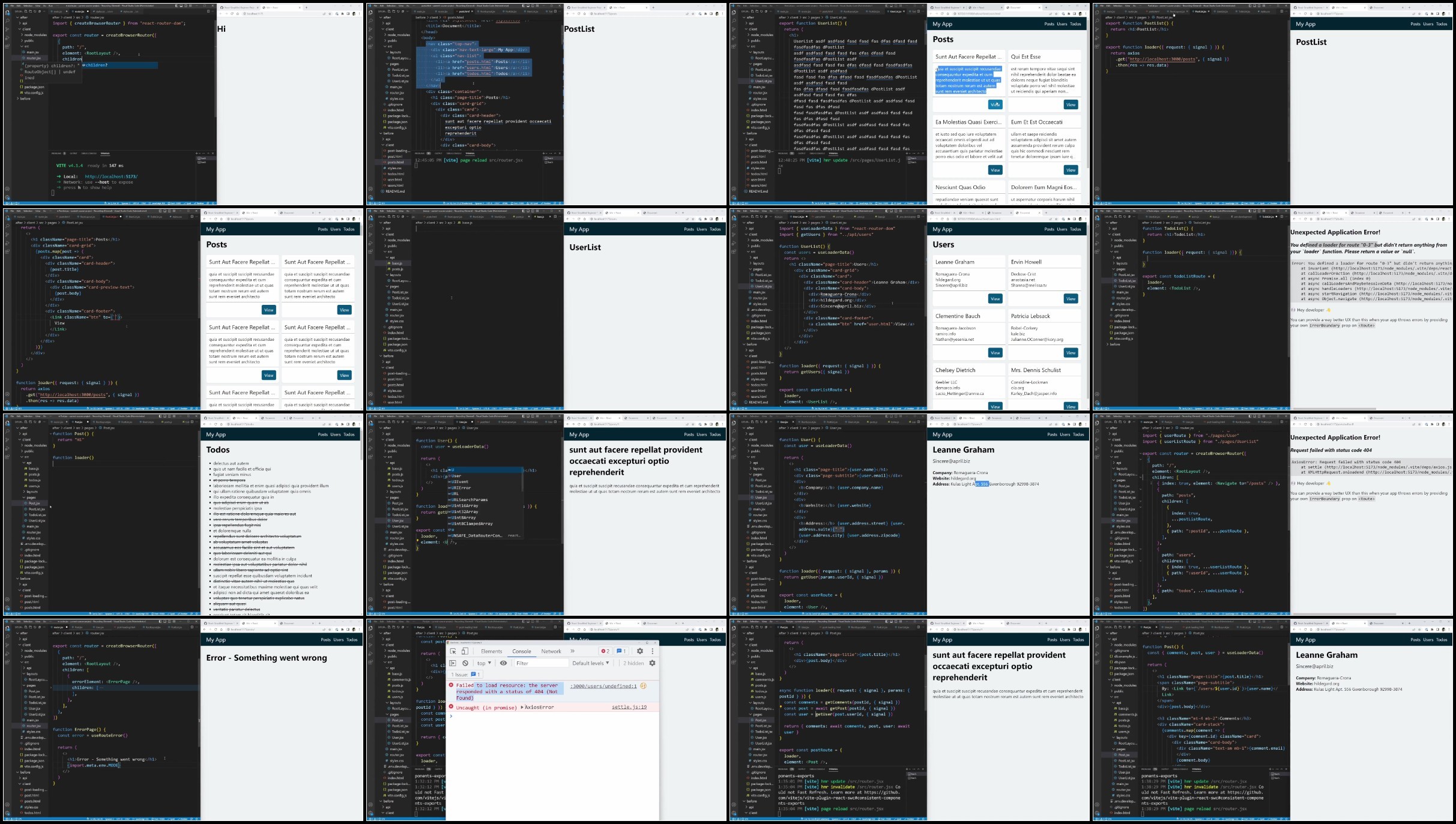Toggle the device toolbar icon in DevTools
Screen dimensions: 1456x824
[x=465, y=651]
